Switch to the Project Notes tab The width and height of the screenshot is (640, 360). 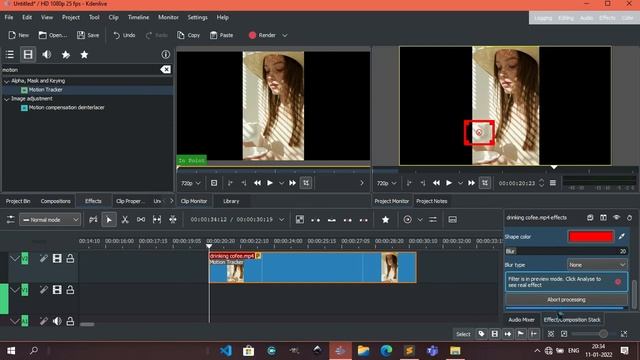click(x=431, y=201)
